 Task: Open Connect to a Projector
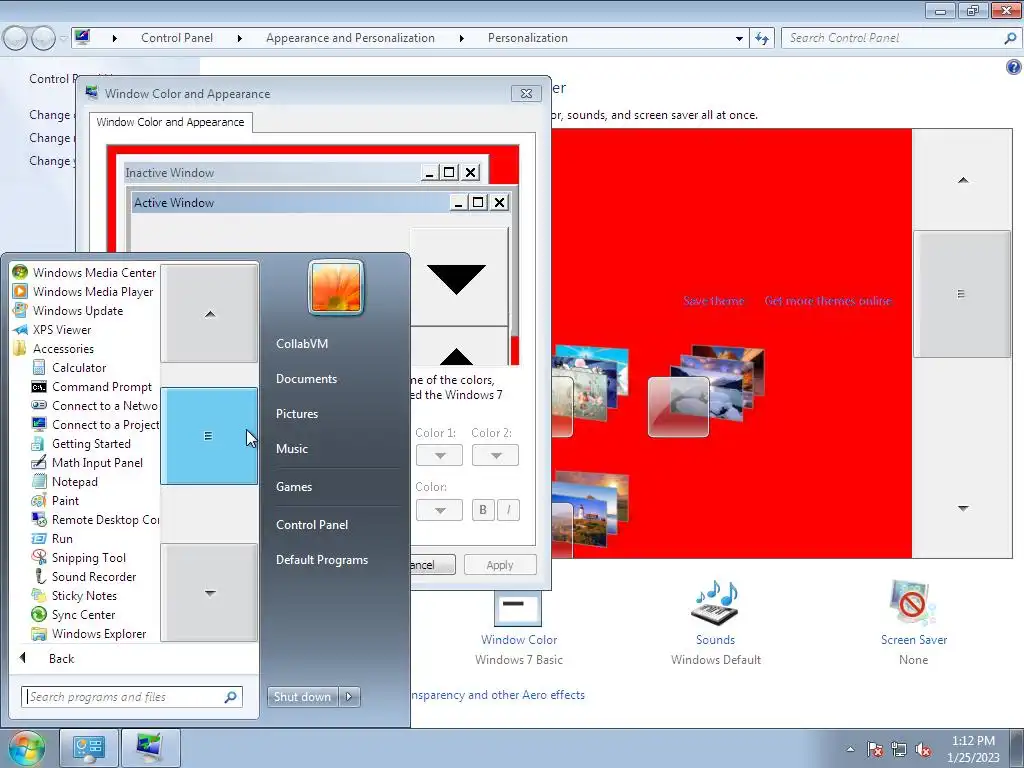tap(95, 424)
